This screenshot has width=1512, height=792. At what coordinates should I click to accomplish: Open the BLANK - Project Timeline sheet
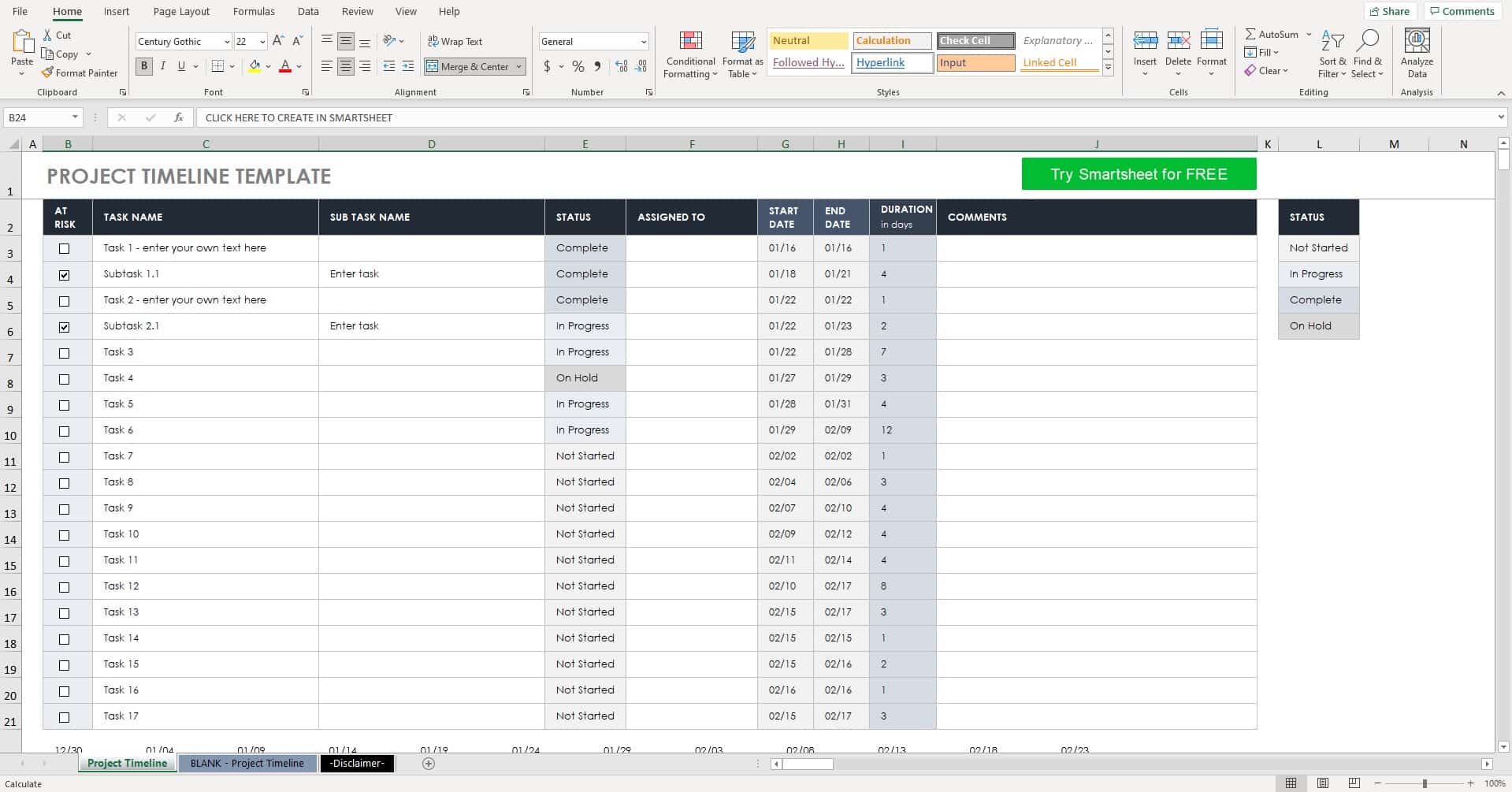pos(247,763)
